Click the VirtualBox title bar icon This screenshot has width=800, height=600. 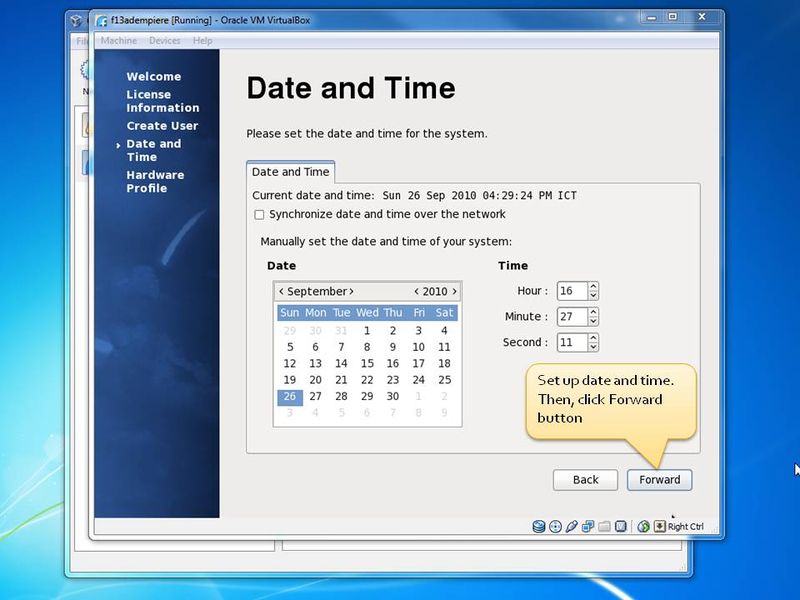pyautogui.click(x=102, y=20)
